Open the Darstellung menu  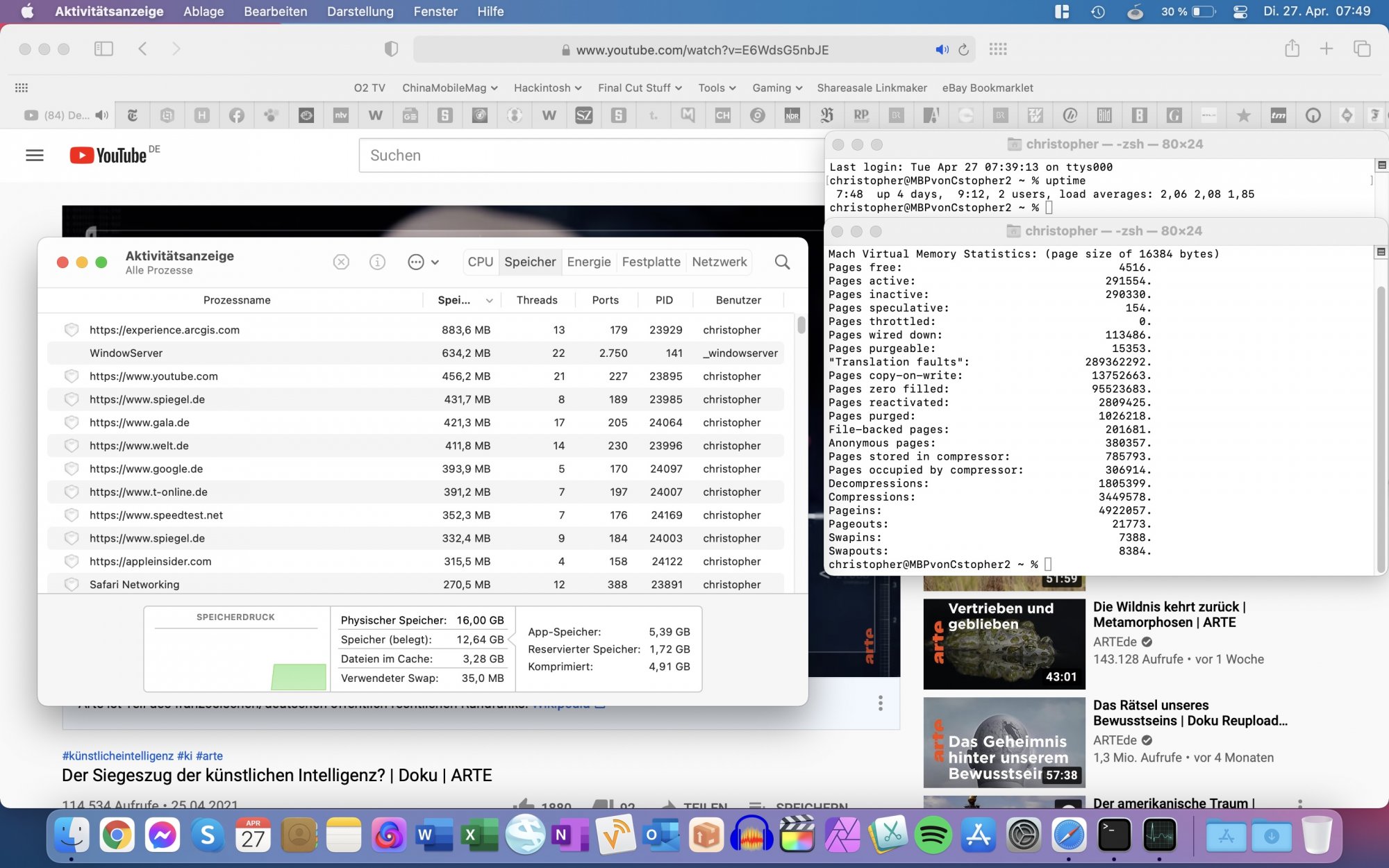point(360,12)
